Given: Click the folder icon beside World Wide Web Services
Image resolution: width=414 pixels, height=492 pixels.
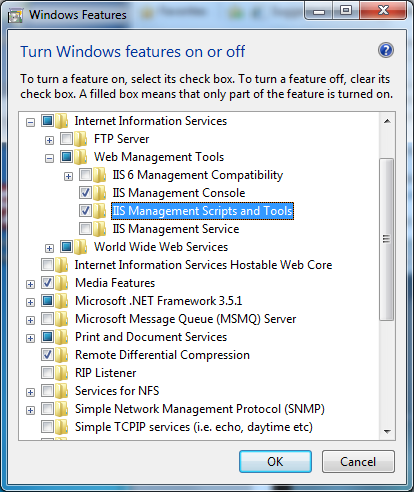Looking at the screenshot, I should (81, 247).
